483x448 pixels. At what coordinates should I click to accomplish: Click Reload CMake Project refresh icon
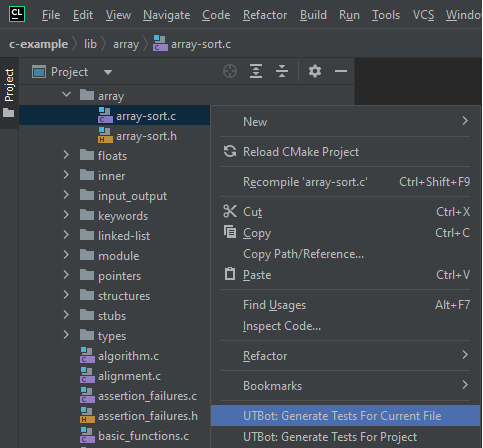[x=230, y=151]
